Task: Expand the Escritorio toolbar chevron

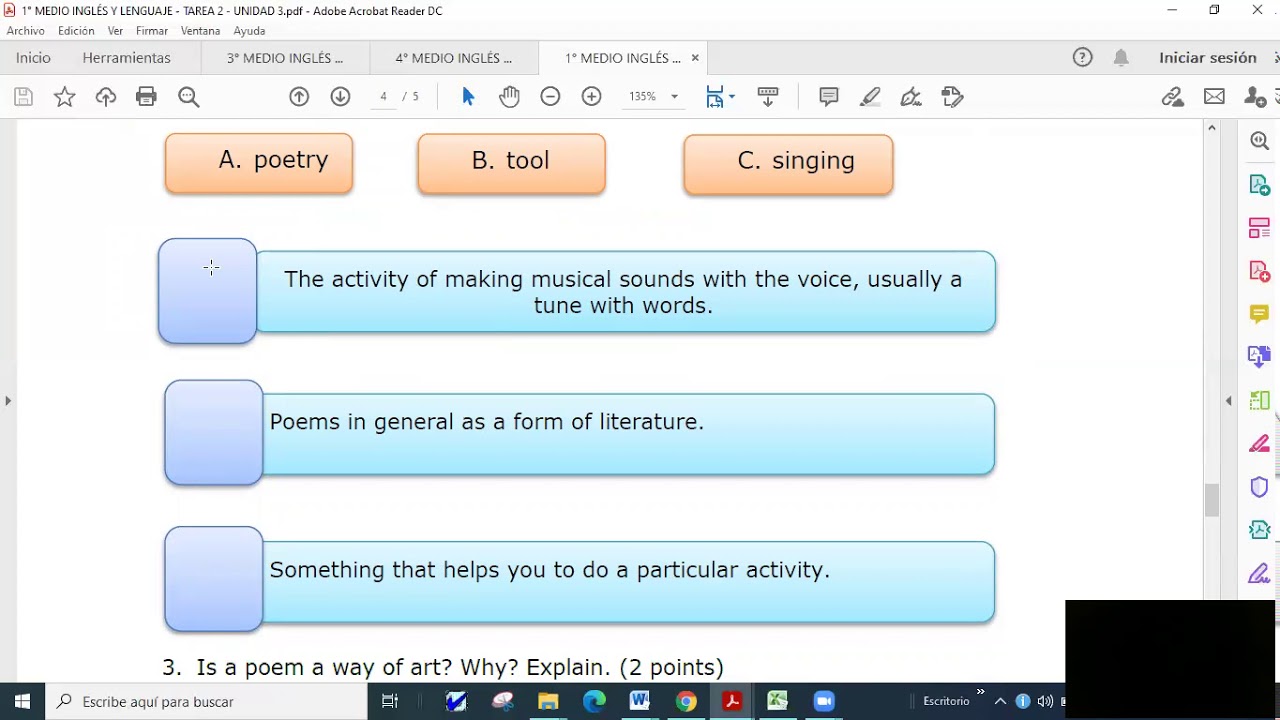Action: coord(981,692)
